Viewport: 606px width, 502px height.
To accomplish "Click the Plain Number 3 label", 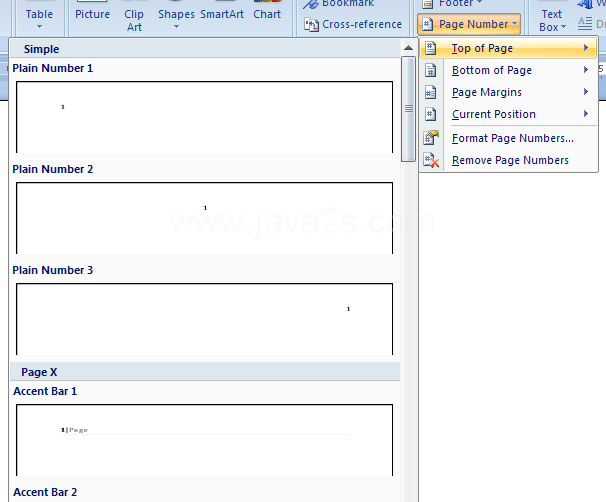I will [x=53, y=270].
